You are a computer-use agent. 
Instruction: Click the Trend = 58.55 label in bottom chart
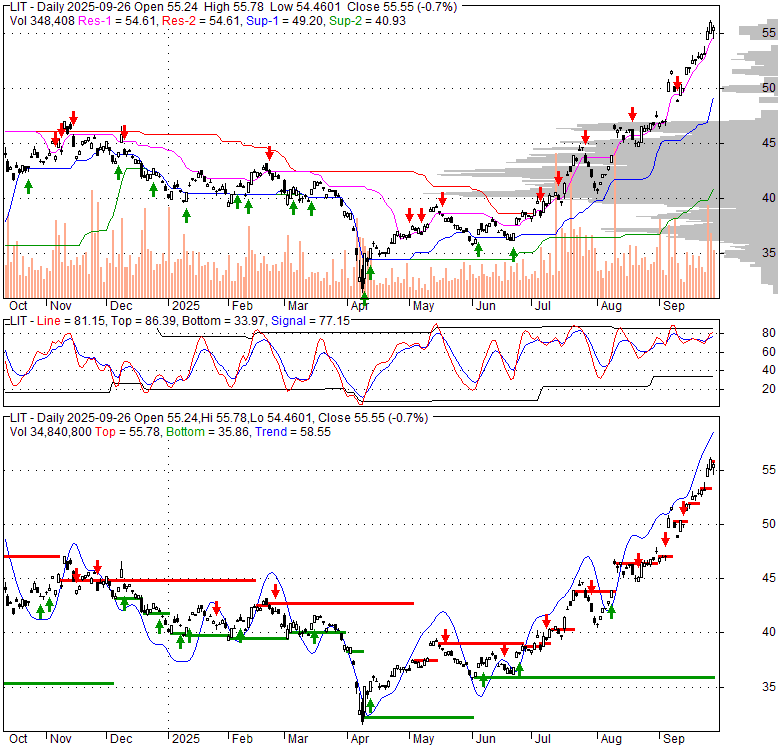coord(293,432)
